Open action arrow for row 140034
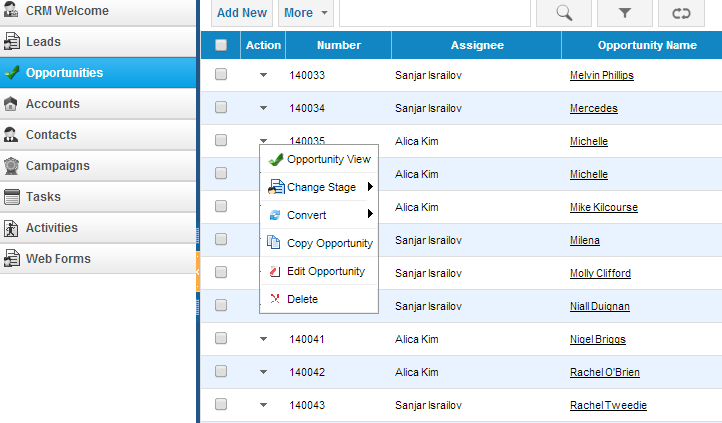722x423 pixels. coord(263,108)
